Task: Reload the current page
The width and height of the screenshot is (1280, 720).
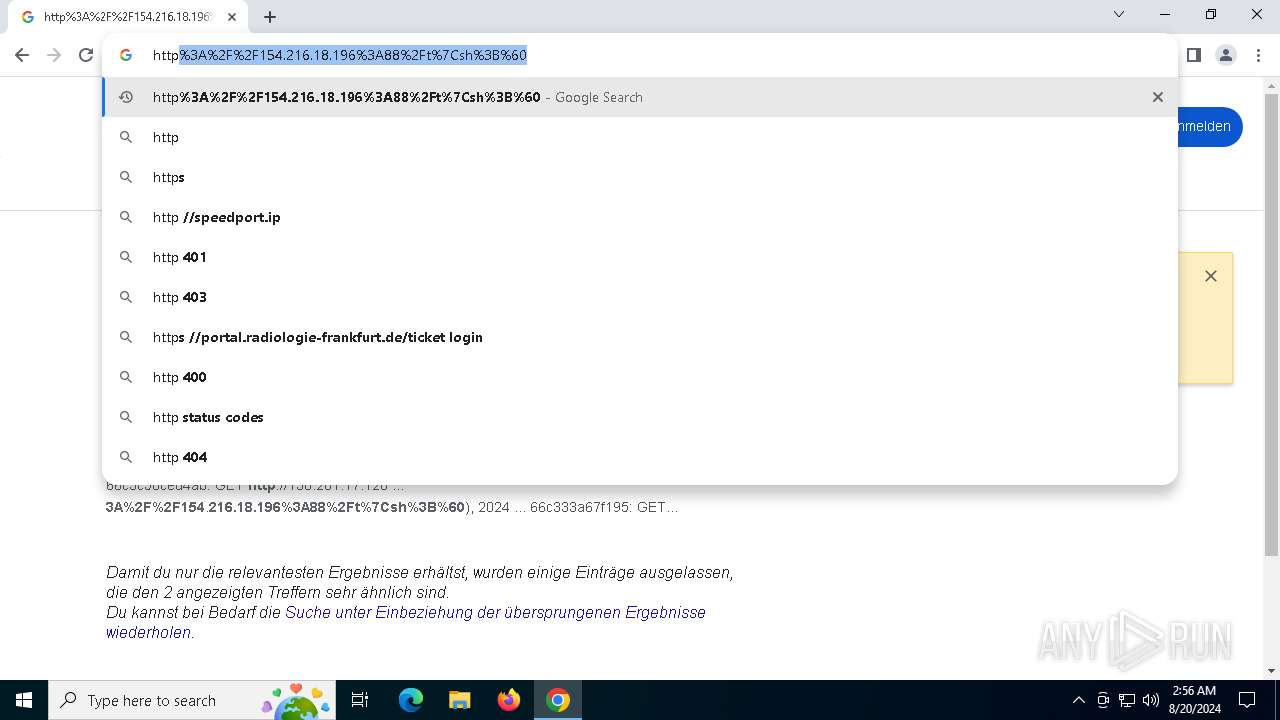Action: [x=86, y=55]
